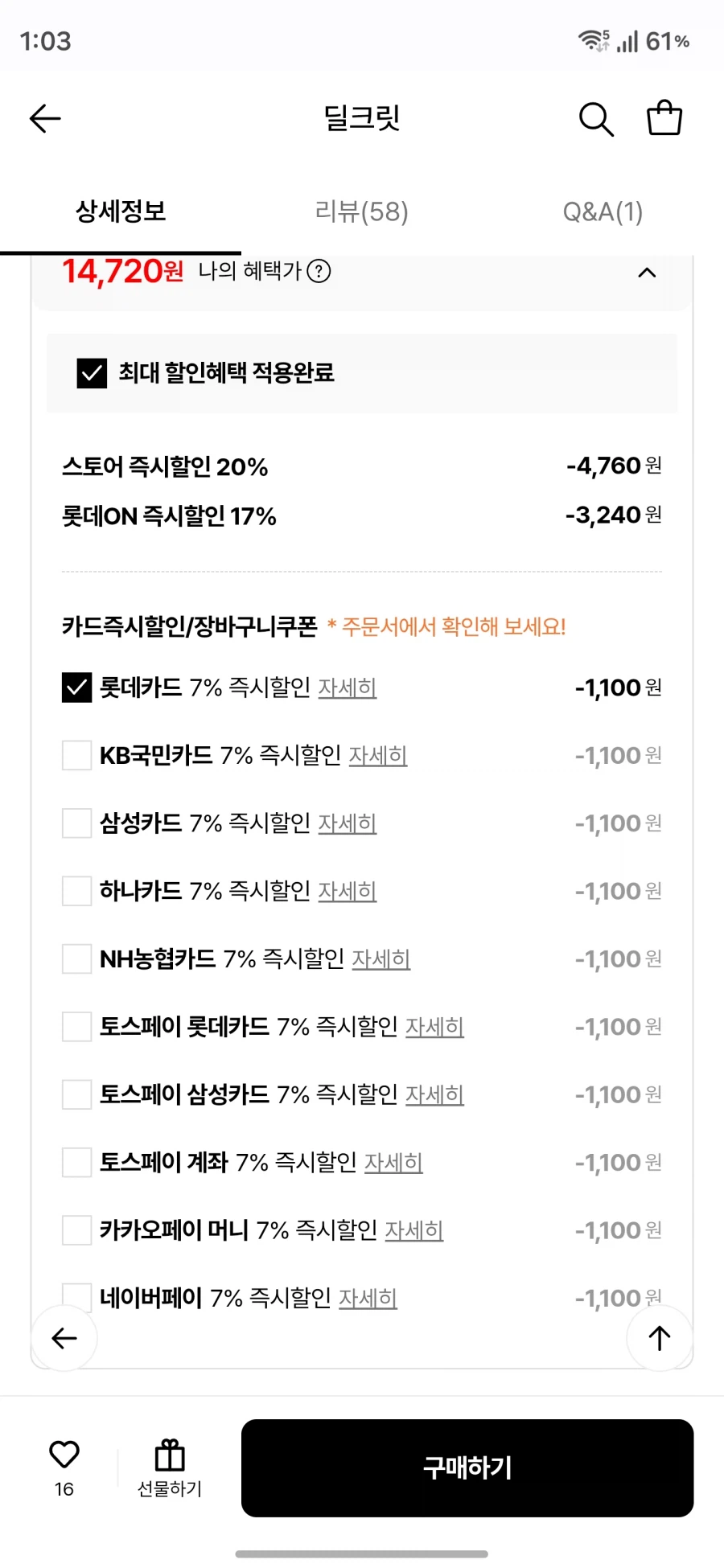724x1568 pixels.
Task: Tap the heart wishlist icon showing 16
Action: tap(63, 1454)
